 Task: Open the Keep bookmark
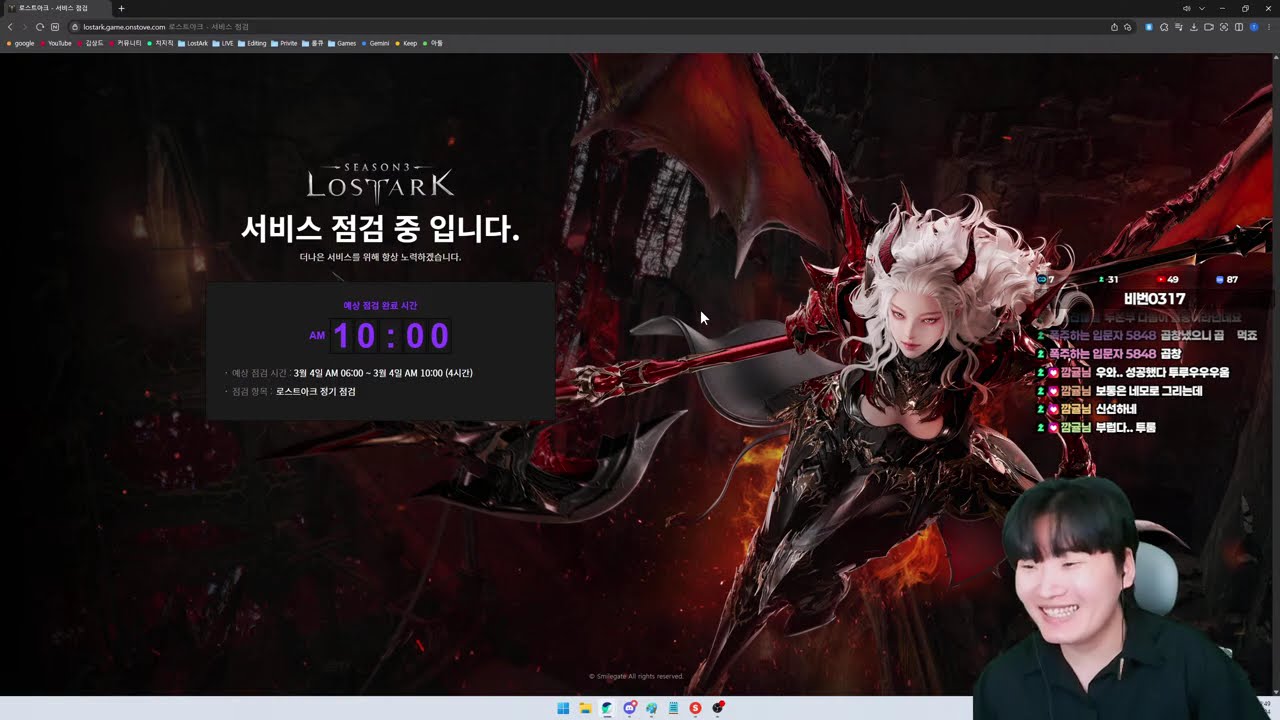[406, 43]
